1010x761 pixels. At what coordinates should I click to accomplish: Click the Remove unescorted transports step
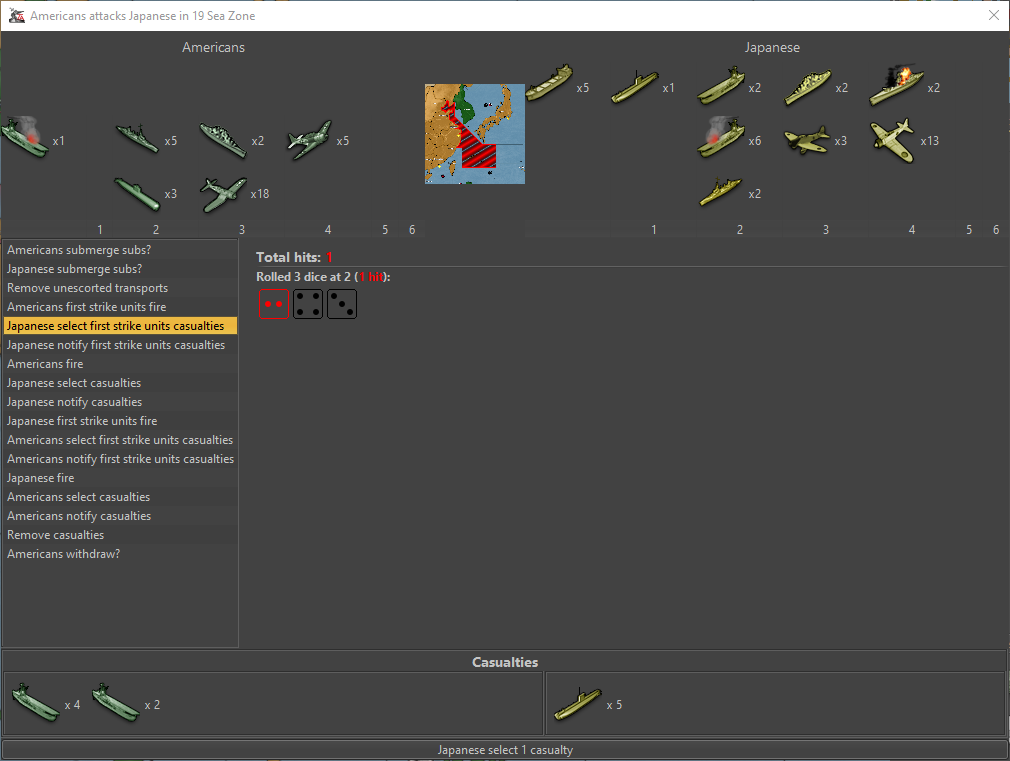coord(87,288)
